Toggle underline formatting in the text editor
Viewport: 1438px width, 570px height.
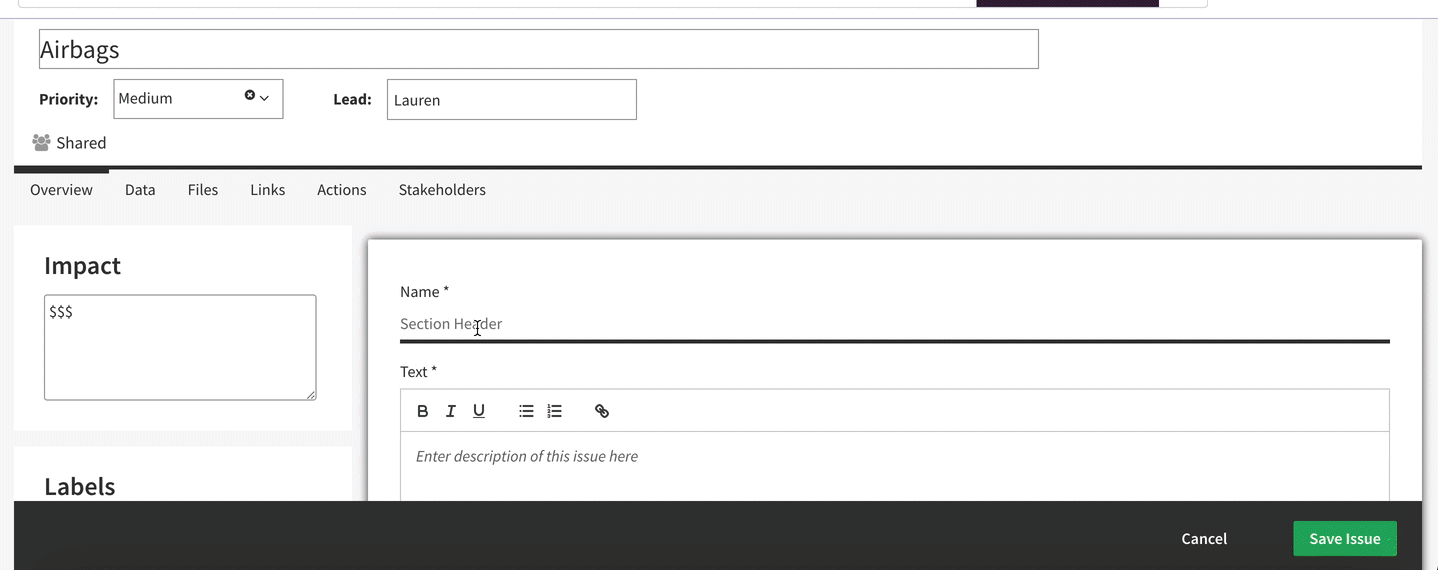click(479, 411)
